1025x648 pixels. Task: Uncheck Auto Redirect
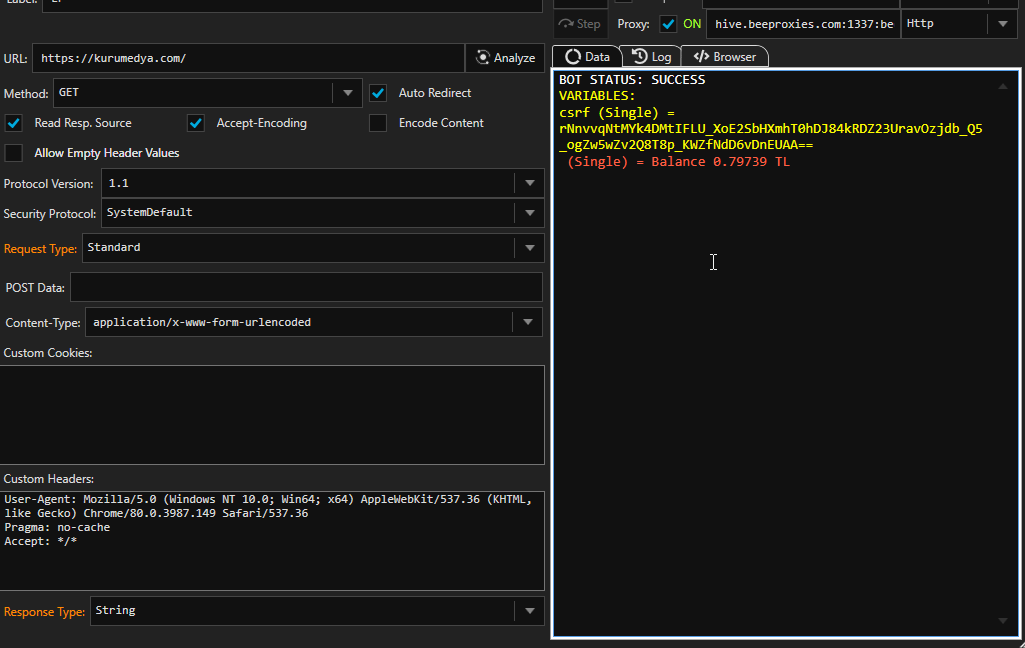(x=378, y=93)
